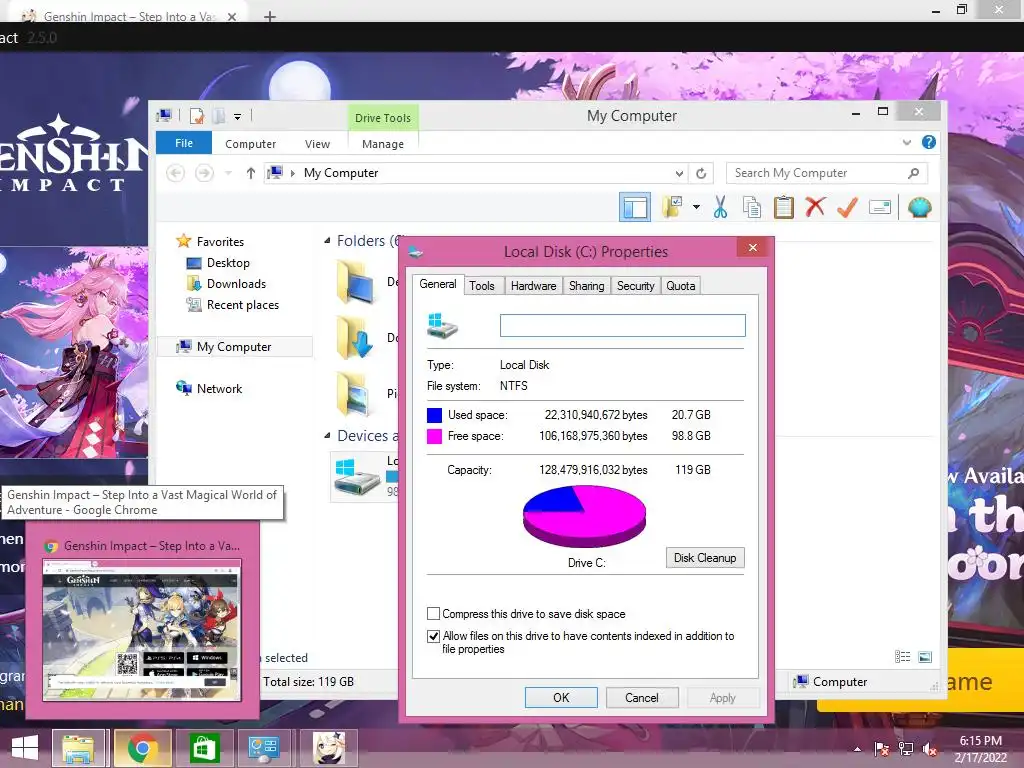
Task: Collapse the Devices group
Action: (327, 436)
